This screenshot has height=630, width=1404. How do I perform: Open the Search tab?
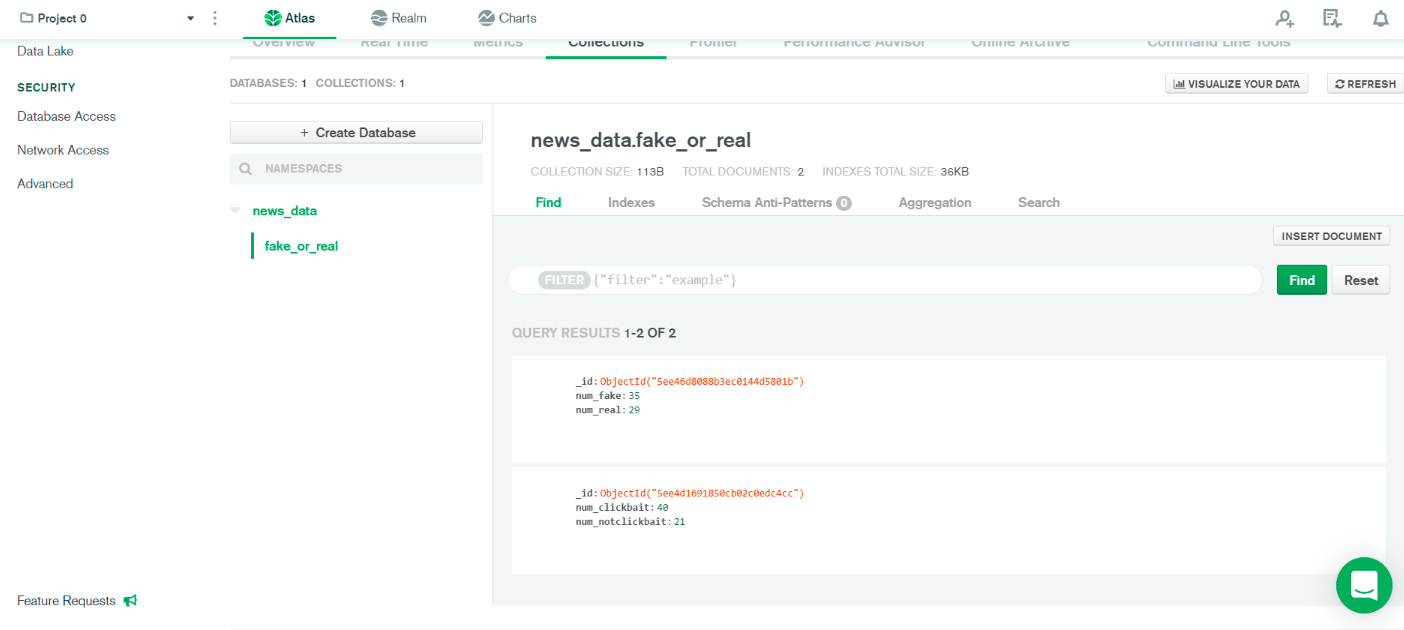(1039, 202)
